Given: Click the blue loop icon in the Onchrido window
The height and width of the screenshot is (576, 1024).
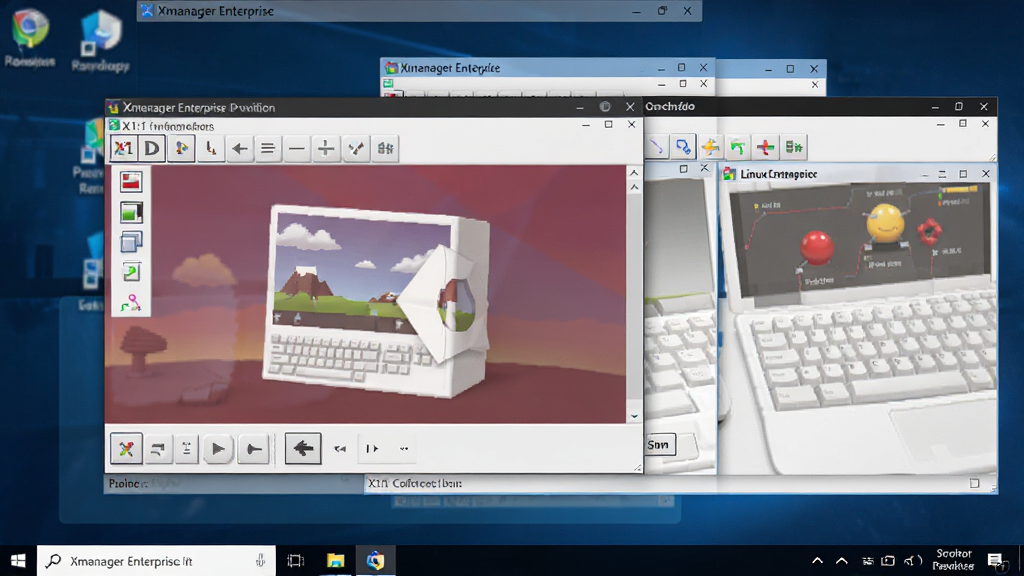Looking at the screenshot, I should 682,147.
